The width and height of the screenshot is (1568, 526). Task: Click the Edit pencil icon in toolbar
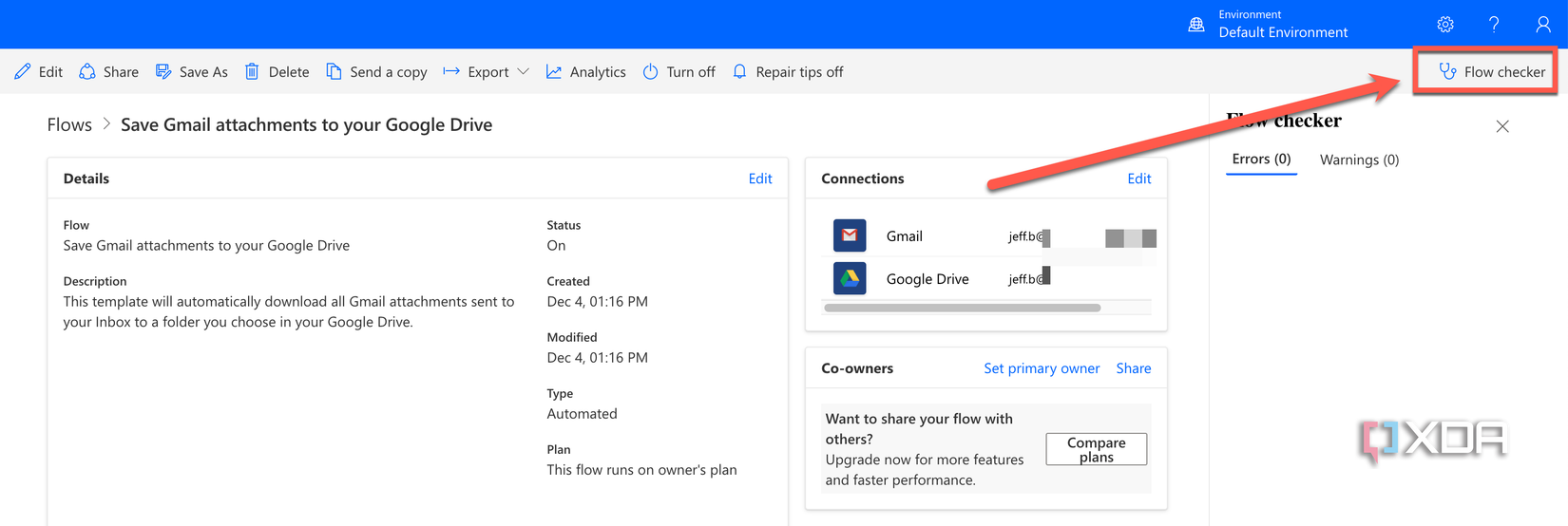[23, 71]
